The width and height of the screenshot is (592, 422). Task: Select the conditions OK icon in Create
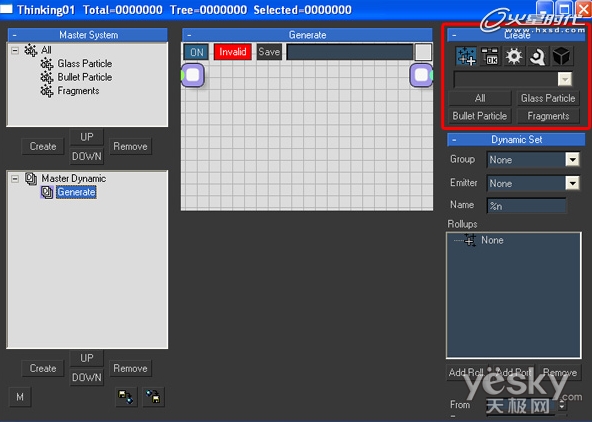pos(490,56)
